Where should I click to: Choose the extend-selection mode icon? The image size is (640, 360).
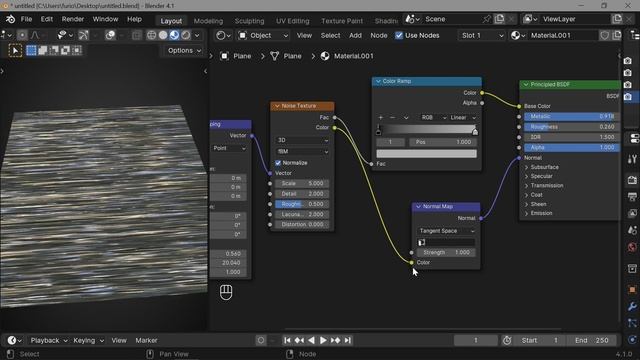point(42,51)
